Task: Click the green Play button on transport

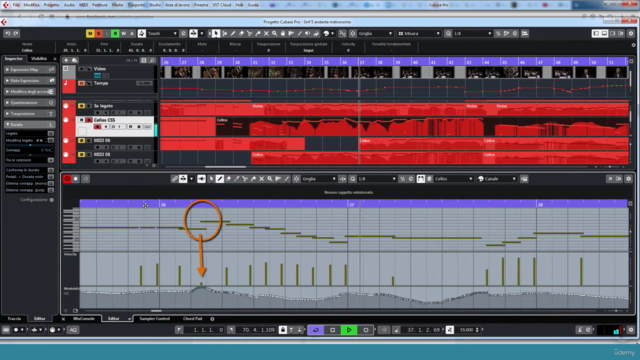Action: (349, 330)
